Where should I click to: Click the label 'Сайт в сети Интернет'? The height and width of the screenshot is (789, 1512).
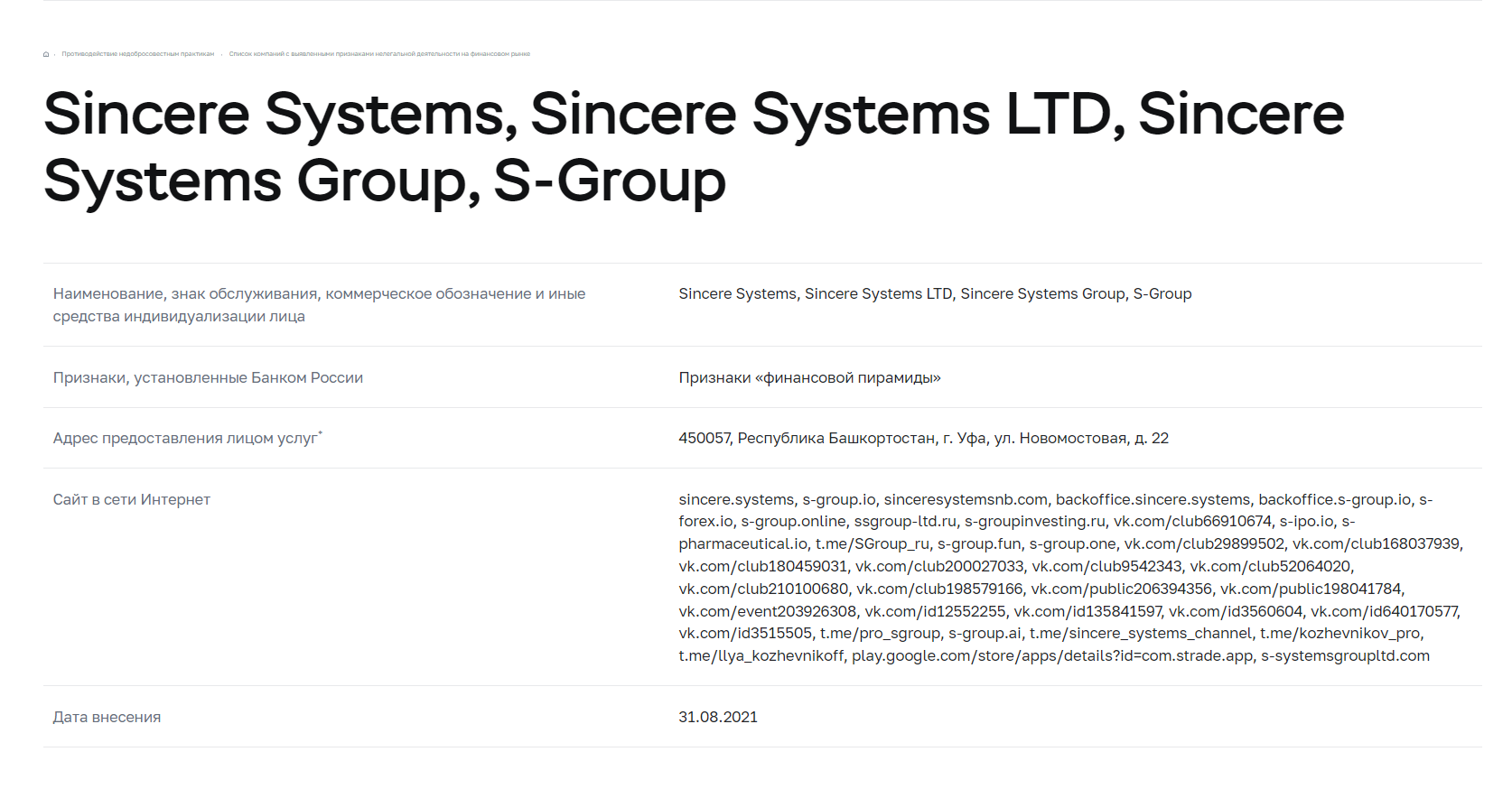pos(131,500)
